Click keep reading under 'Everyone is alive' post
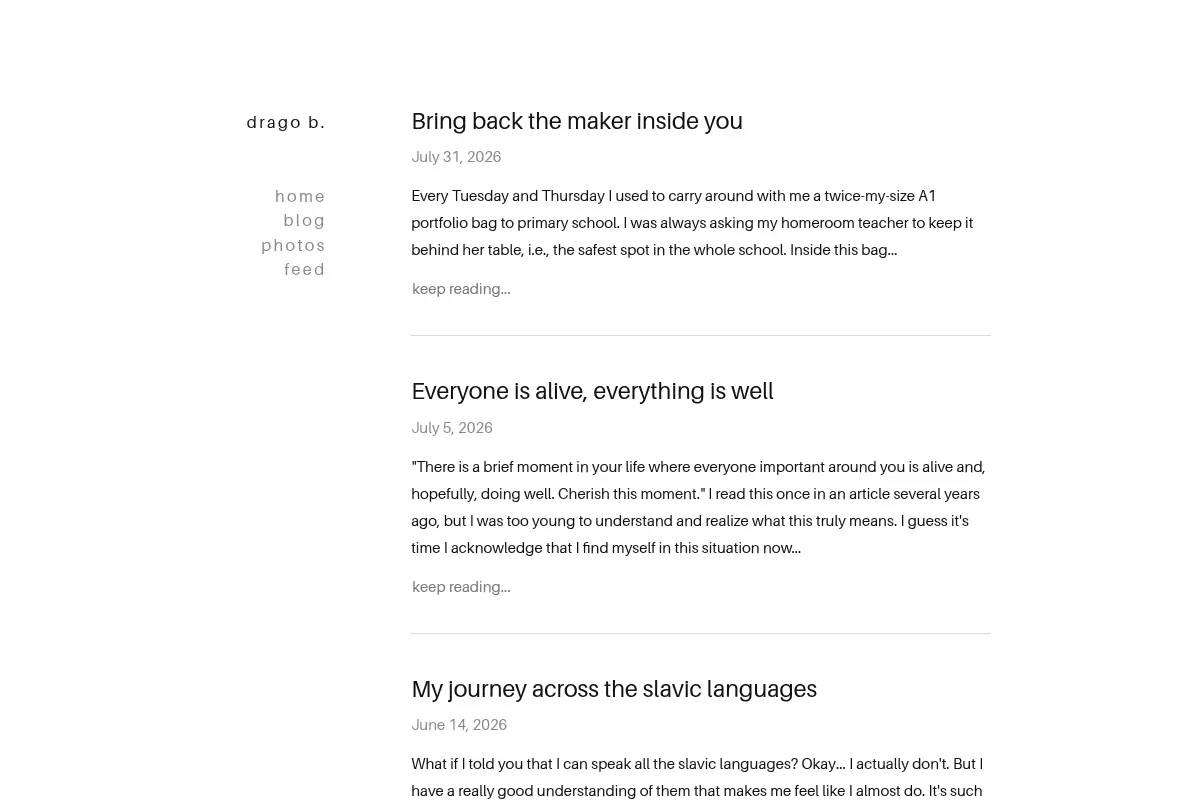The height and width of the screenshot is (800, 1200). [x=461, y=587]
